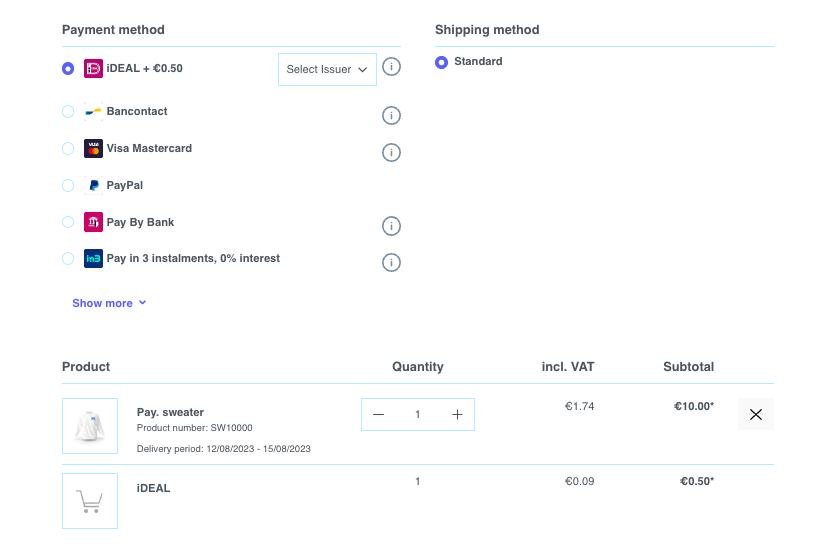Click the iDEAL line item name
839x554 pixels.
tap(154, 488)
